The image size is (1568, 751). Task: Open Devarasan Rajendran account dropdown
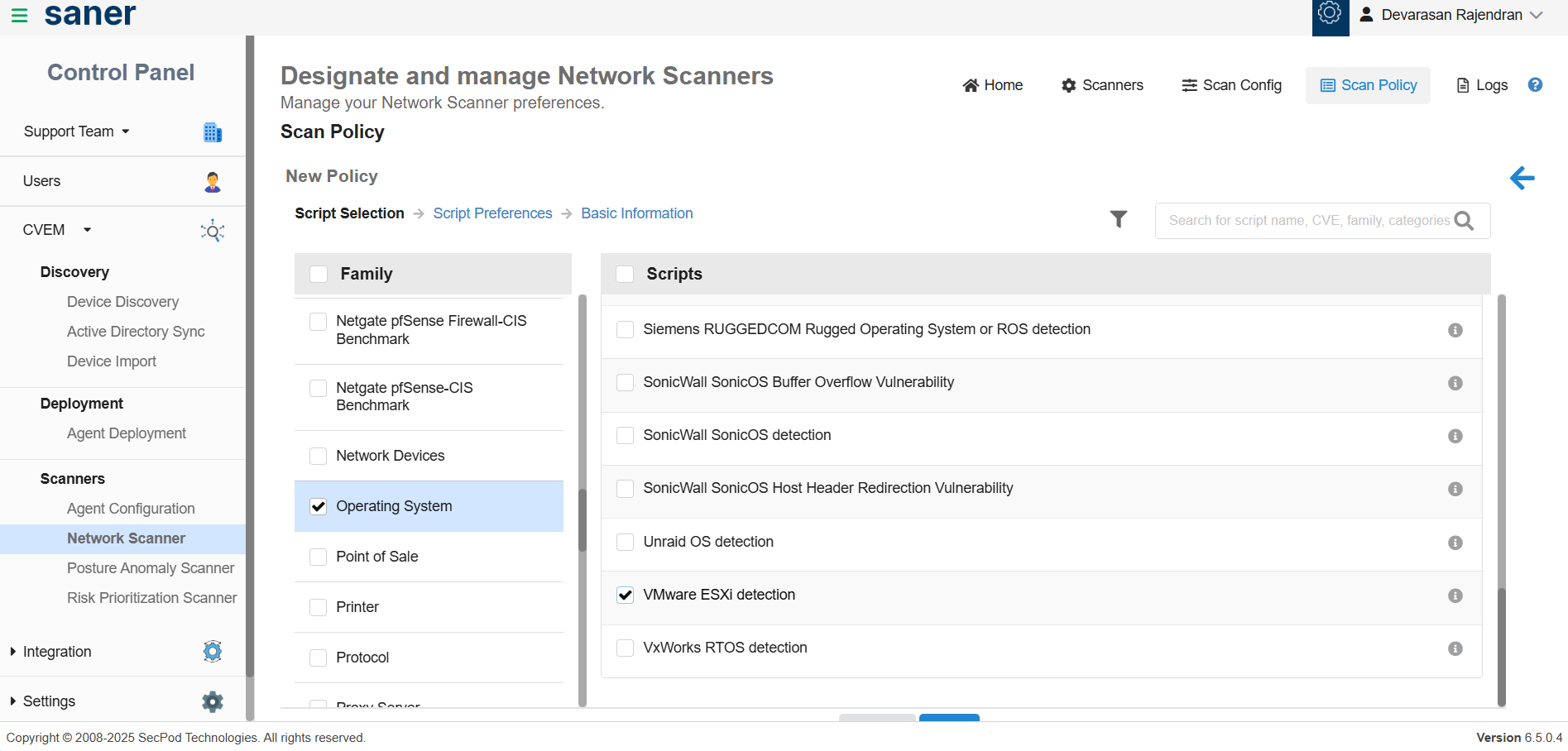tap(1451, 15)
